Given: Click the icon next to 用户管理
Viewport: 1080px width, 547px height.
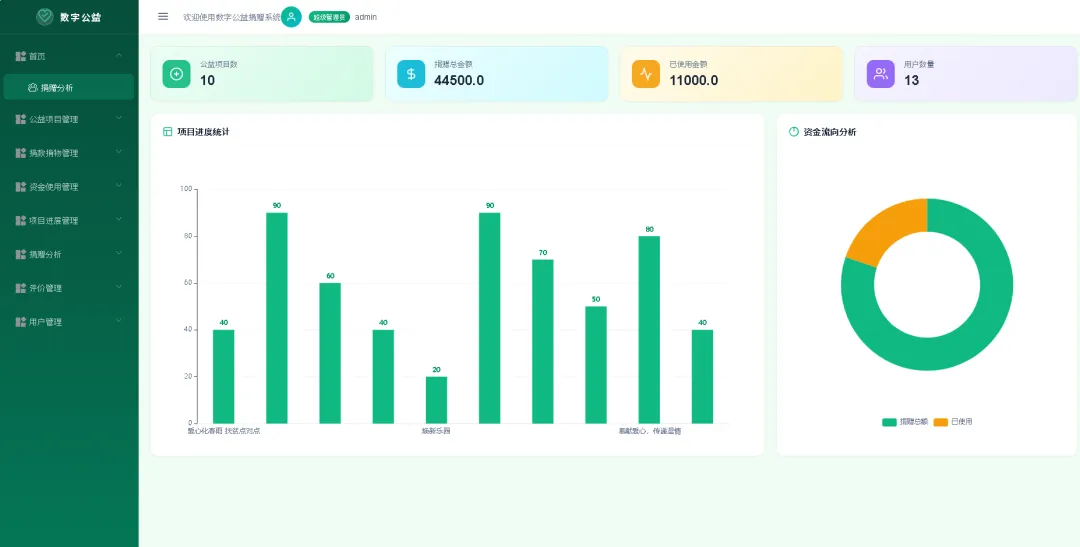Looking at the screenshot, I should tap(21, 322).
